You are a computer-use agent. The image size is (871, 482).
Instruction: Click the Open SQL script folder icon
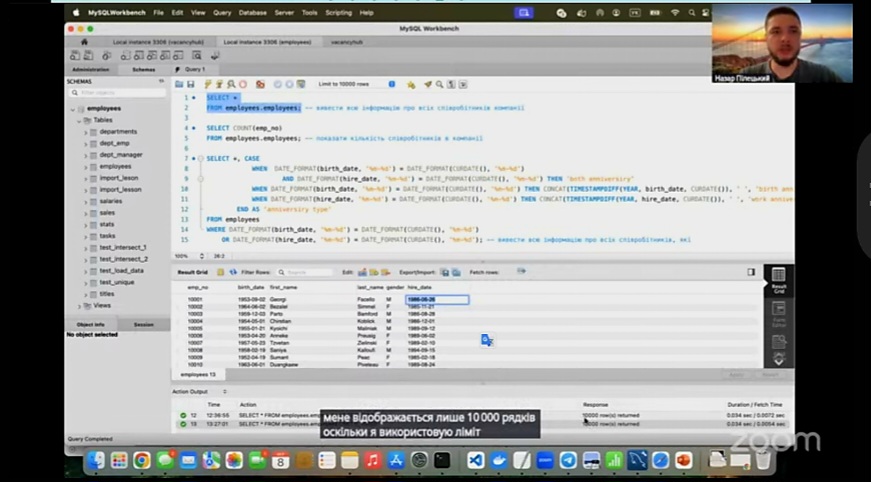[x=179, y=84]
